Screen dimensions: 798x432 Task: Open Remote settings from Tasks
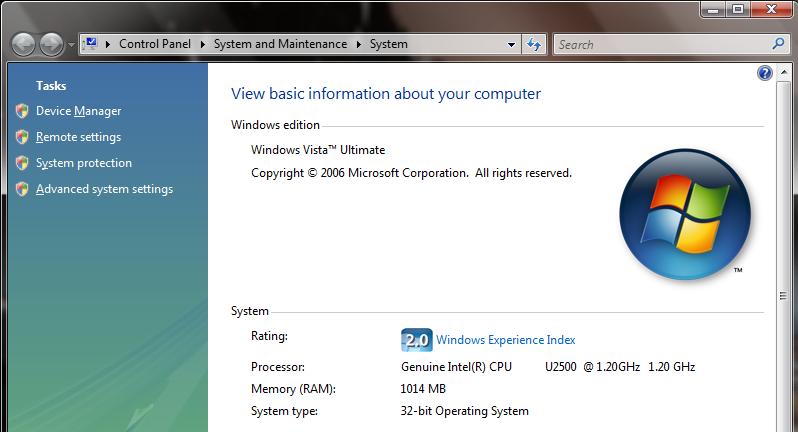[x=78, y=137]
